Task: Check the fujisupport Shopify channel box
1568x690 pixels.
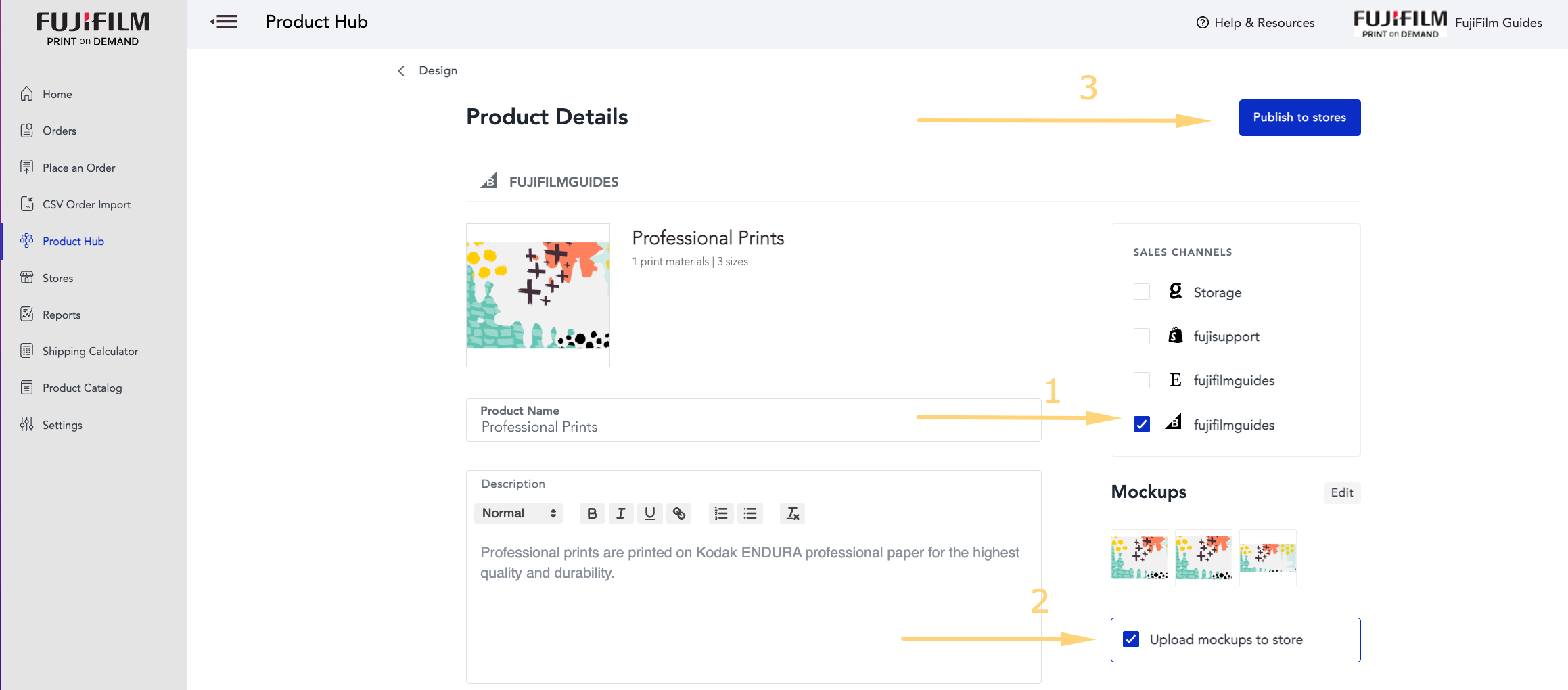Action: pos(1142,336)
